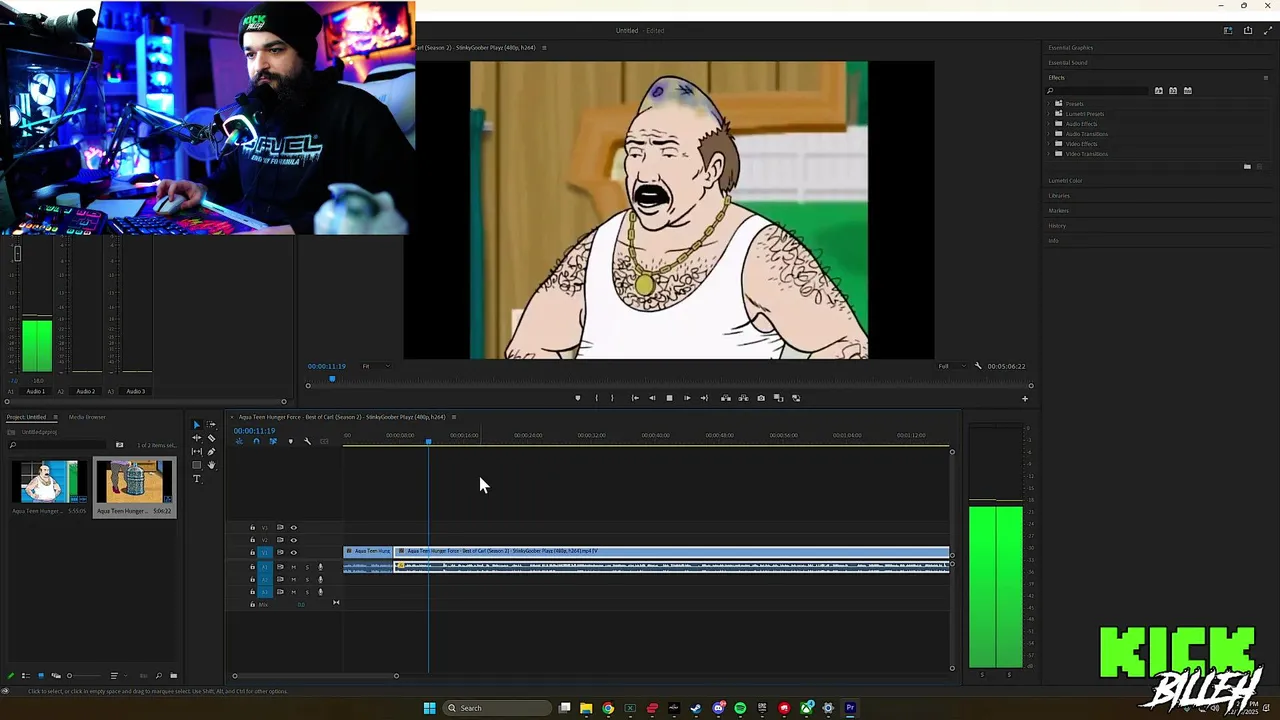Select the Selection tool arrow
This screenshot has width=1280, height=720.
(197, 425)
